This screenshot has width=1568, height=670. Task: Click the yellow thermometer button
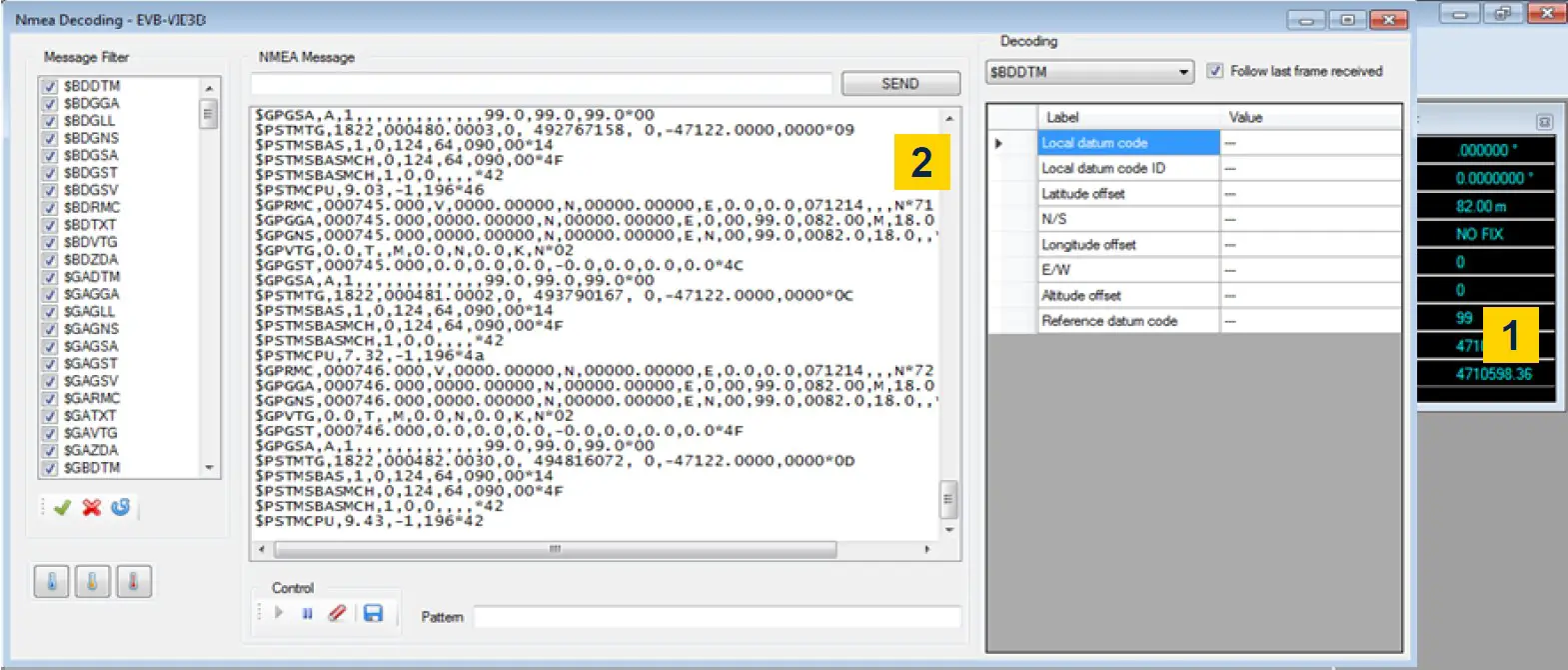click(93, 581)
